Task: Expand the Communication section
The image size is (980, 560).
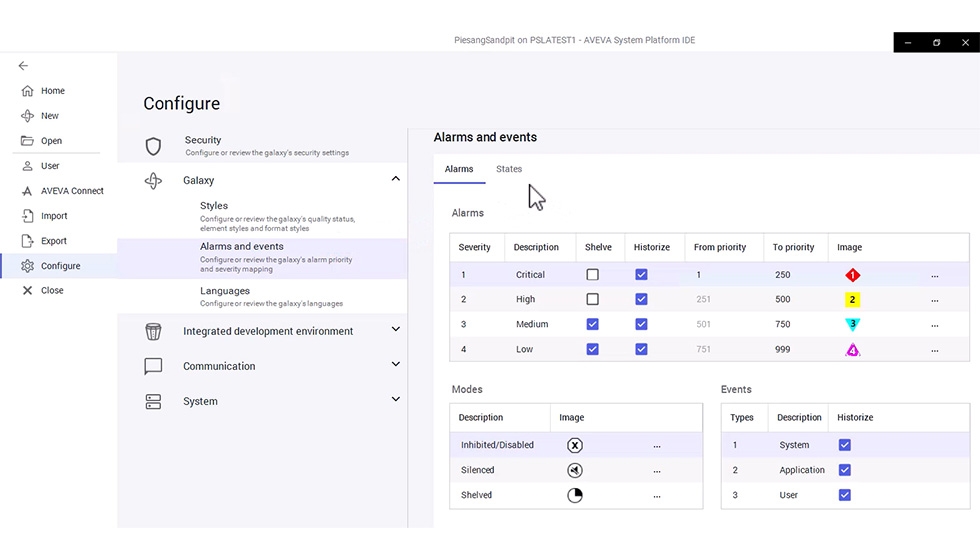Action: 395,364
